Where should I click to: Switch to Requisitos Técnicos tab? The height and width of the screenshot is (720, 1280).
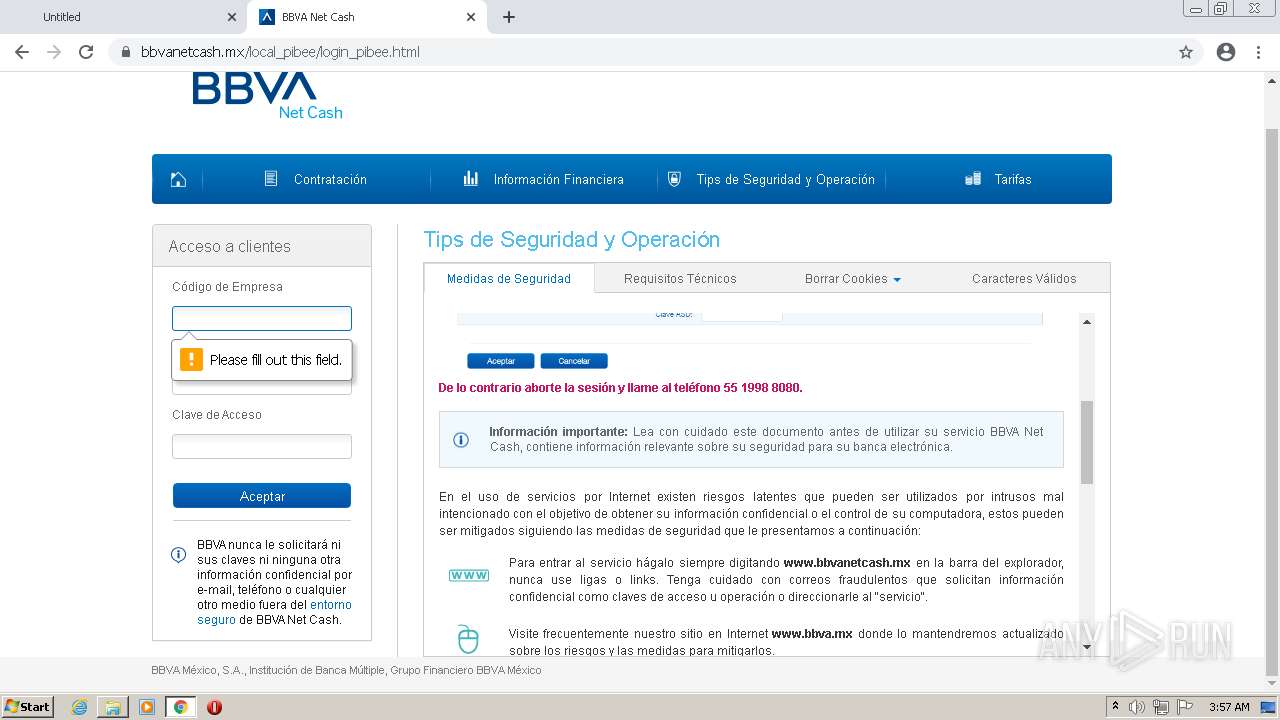[680, 279]
